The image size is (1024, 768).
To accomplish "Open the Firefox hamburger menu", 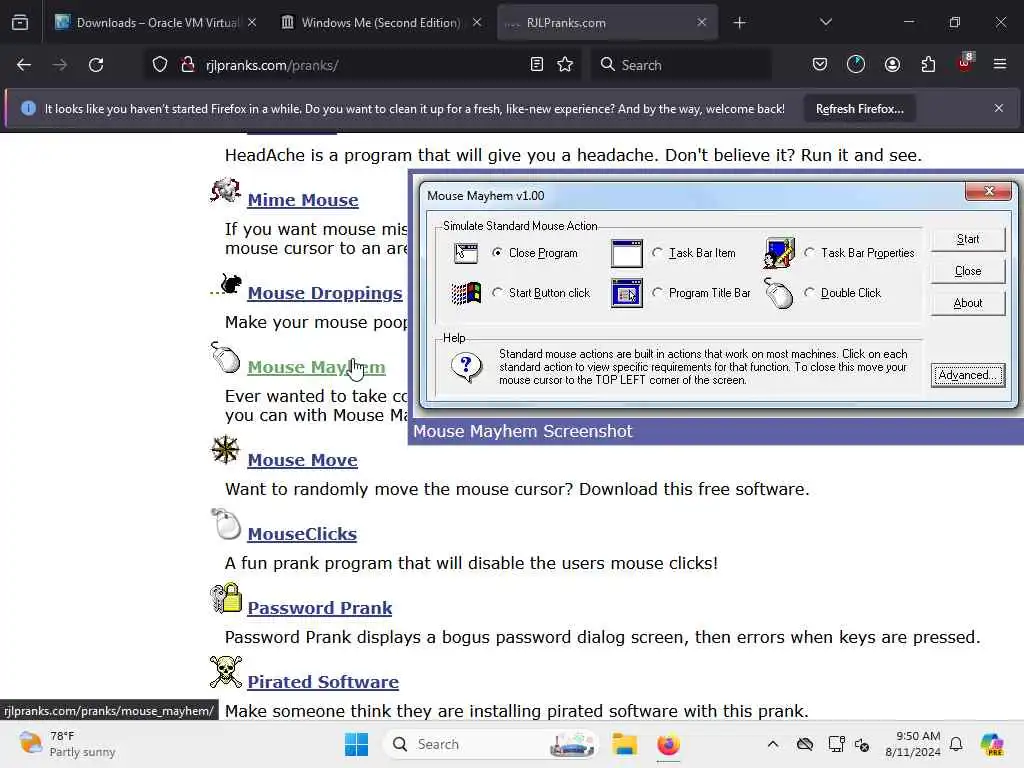I will coord(999,65).
